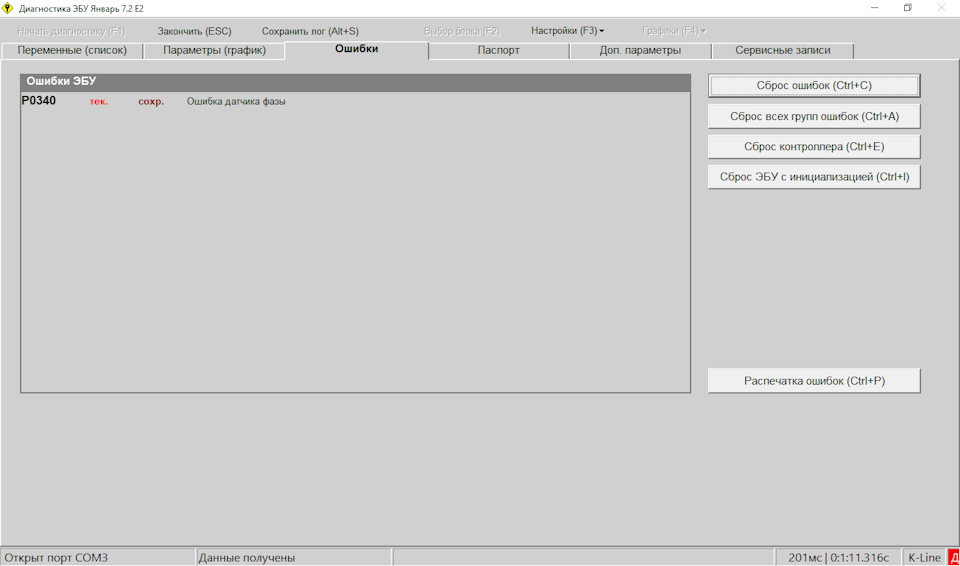Click the 'сохр.' status label
Screen dimensions: 960x566
[x=151, y=102]
